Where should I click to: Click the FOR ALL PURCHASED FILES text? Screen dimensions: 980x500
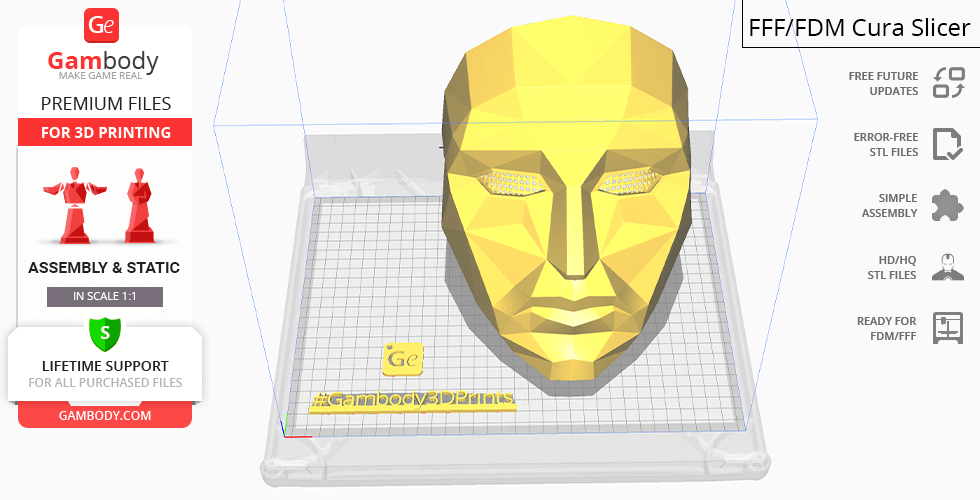click(105, 382)
